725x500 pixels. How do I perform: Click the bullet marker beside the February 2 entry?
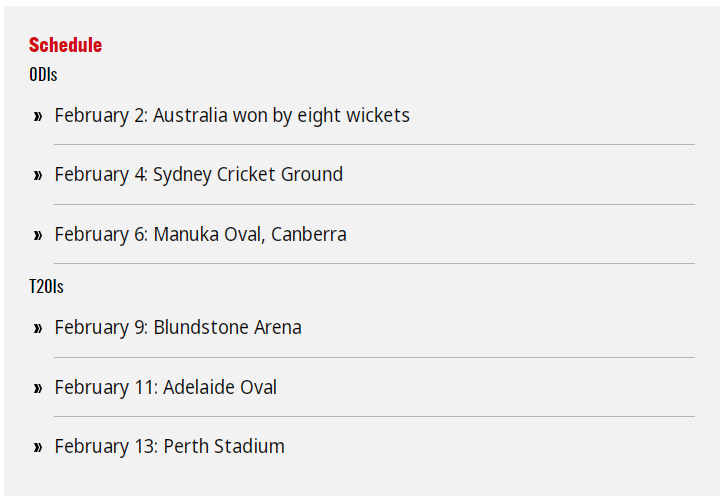pos(38,117)
